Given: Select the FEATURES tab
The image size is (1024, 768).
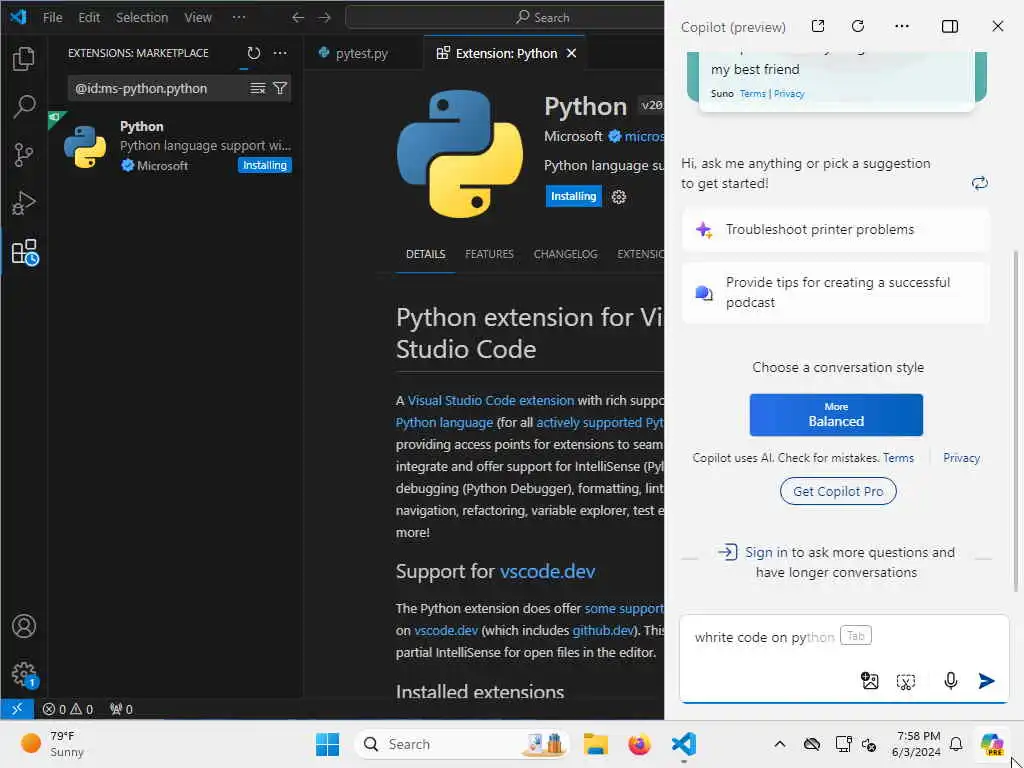Looking at the screenshot, I should pyautogui.click(x=489, y=254).
